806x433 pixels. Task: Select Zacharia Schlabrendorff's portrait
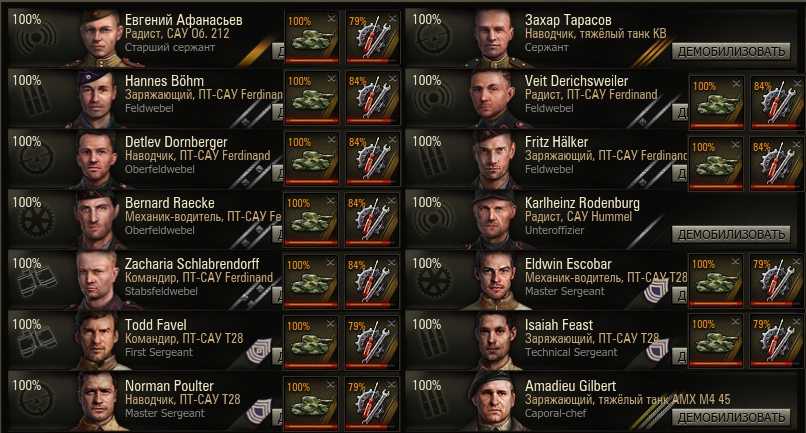click(x=98, y=281)
